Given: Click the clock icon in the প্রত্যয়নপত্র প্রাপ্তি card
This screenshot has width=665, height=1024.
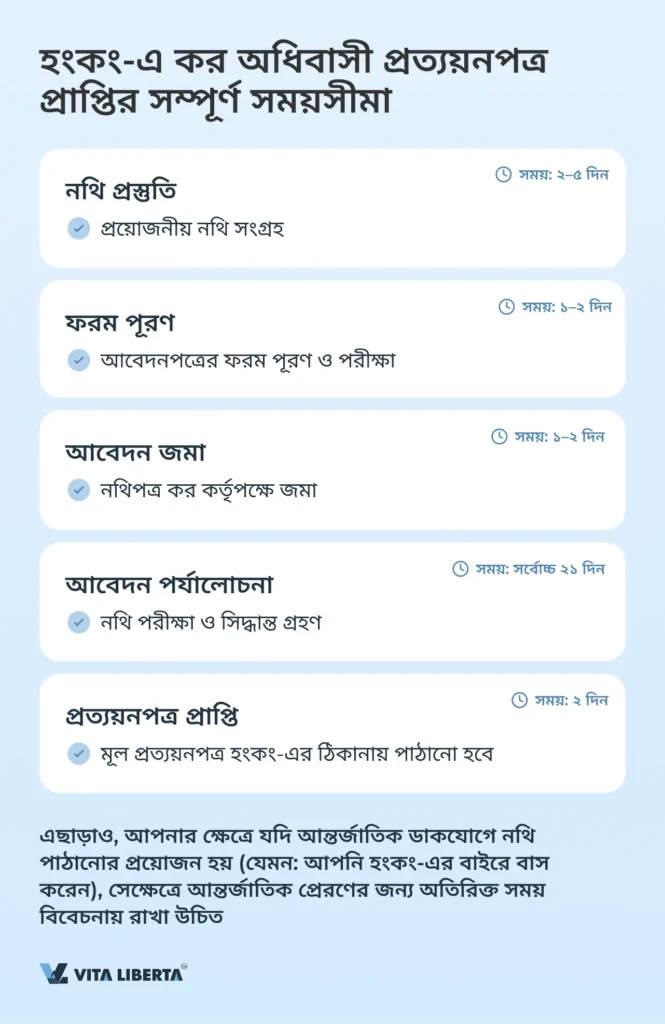Looking at the screenshot, I should click(519, 700).
